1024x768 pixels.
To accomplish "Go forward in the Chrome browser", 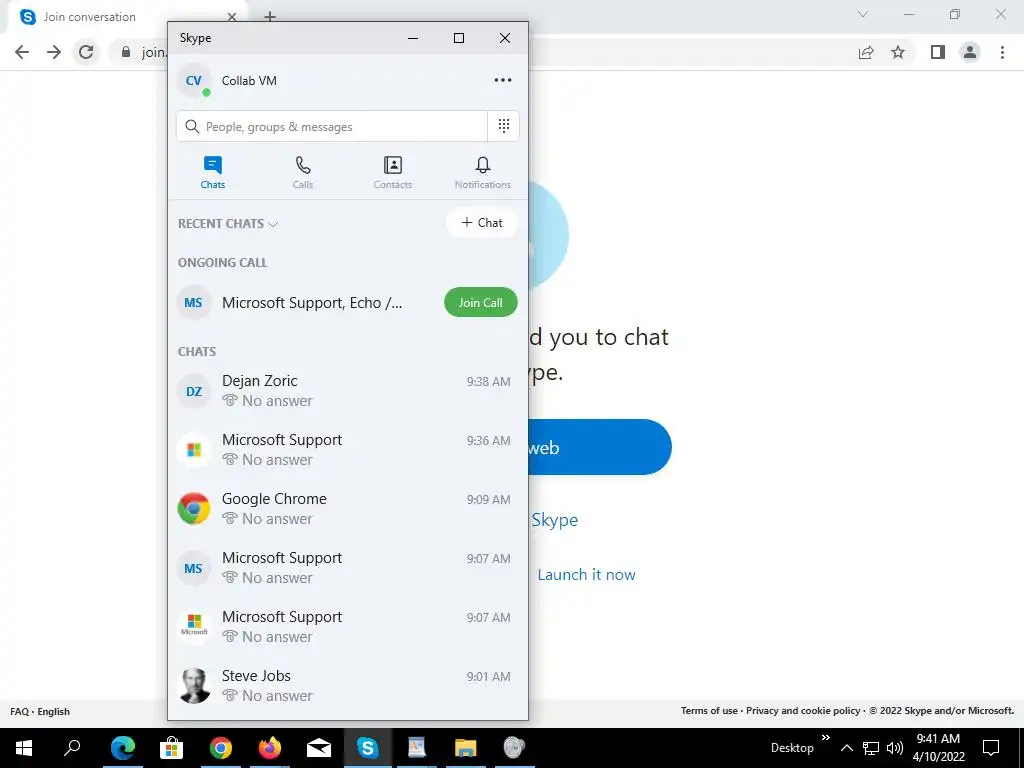I will [x=54, y=52].
